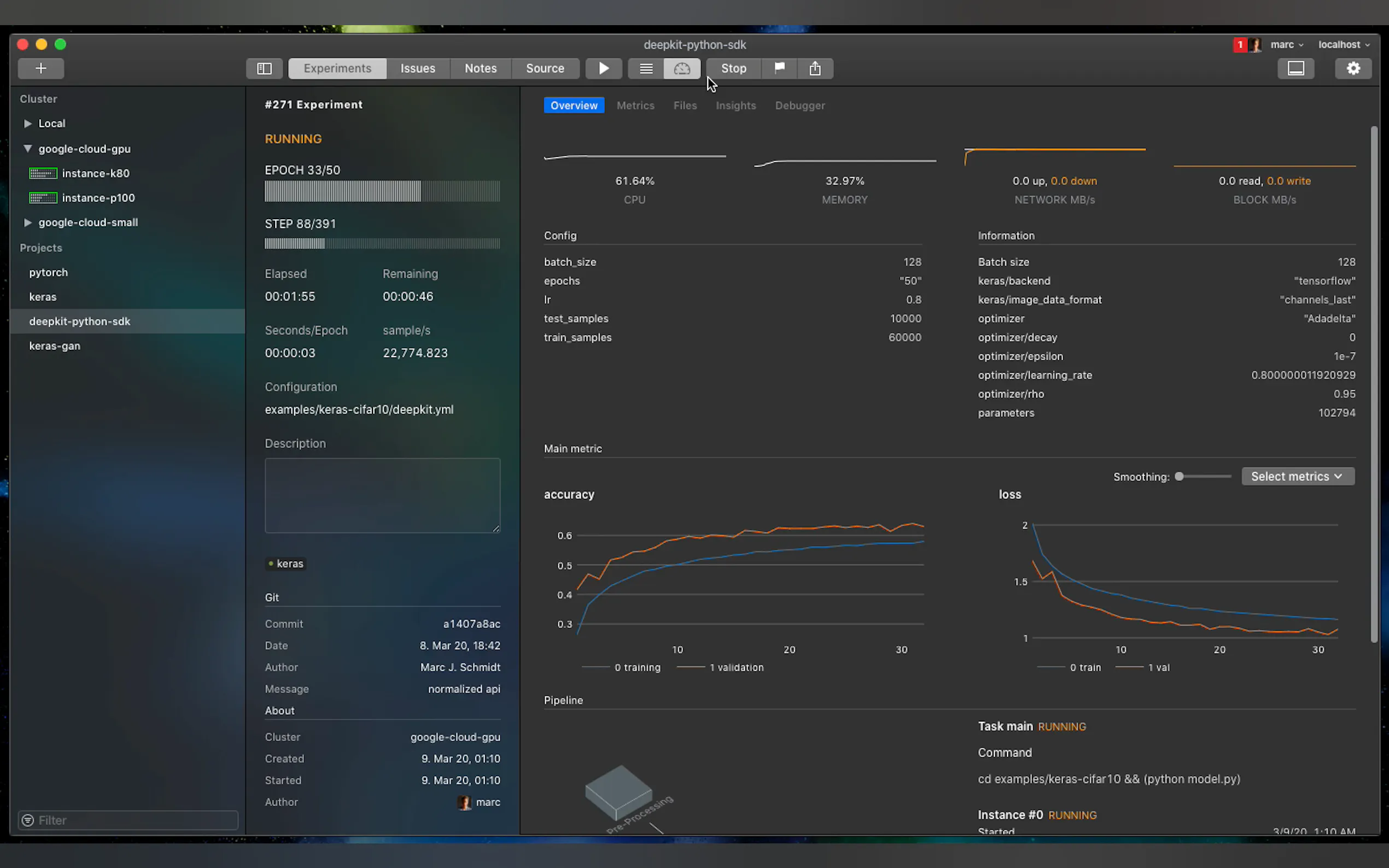Select the dashboard gauge view icon
Viewport: 1389px width, 868px height.
click(x=681, y=68)
